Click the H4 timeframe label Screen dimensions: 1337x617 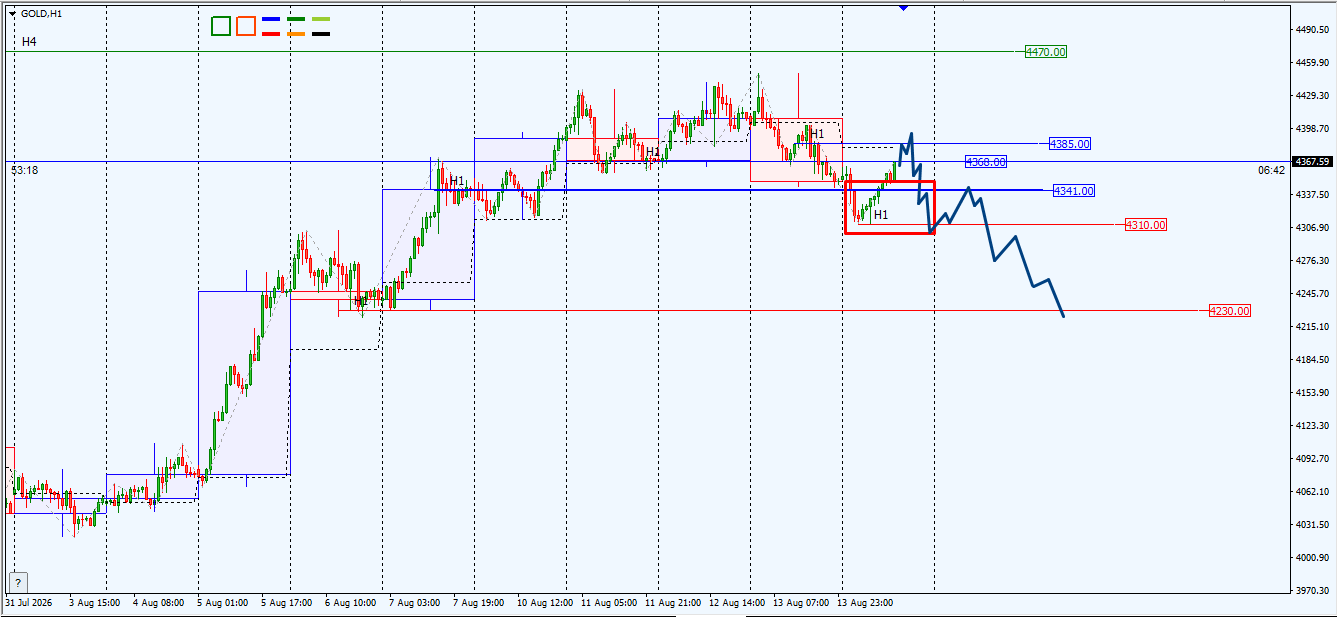point(29,42)
